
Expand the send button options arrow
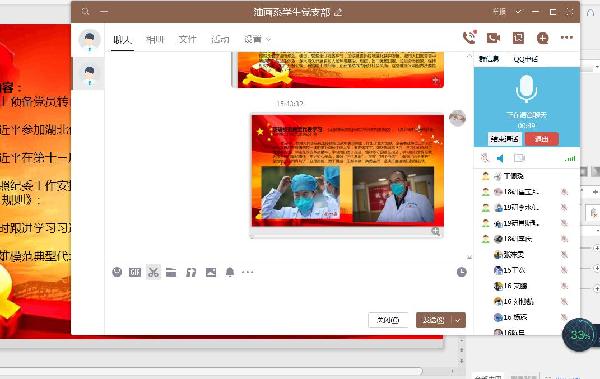tap(458, 320)
